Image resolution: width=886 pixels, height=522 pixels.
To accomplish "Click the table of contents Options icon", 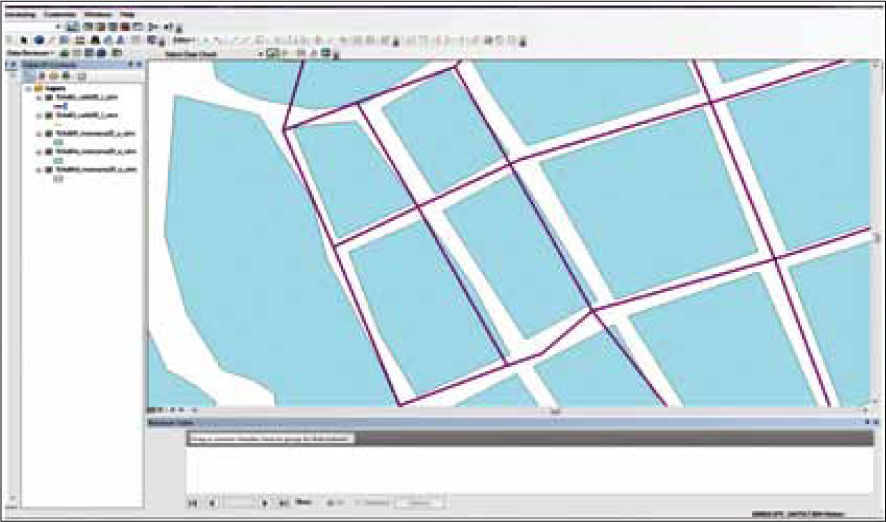I will click(x=80, y=75).
